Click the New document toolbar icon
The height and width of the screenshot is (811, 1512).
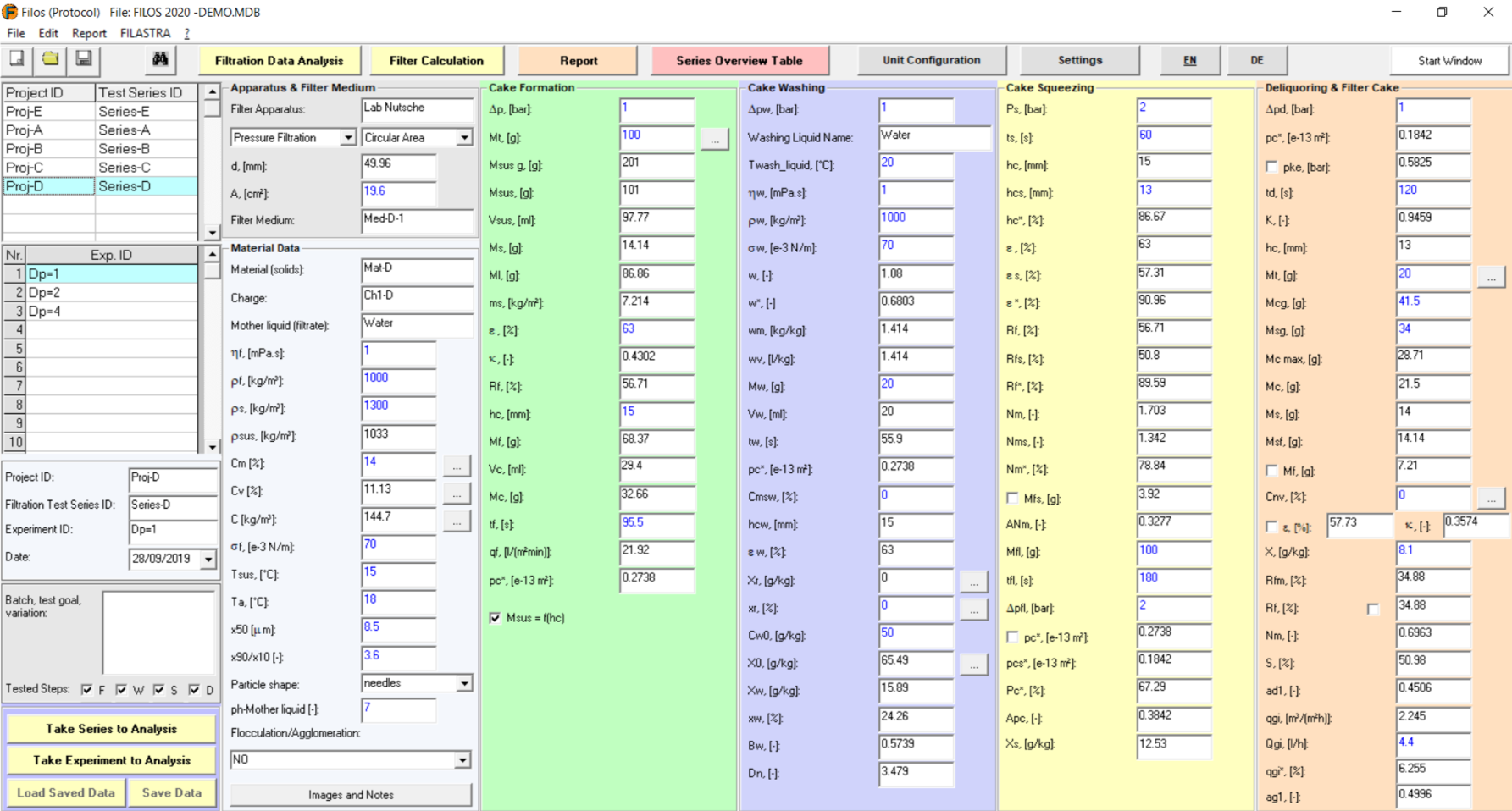tap(17, 59)
